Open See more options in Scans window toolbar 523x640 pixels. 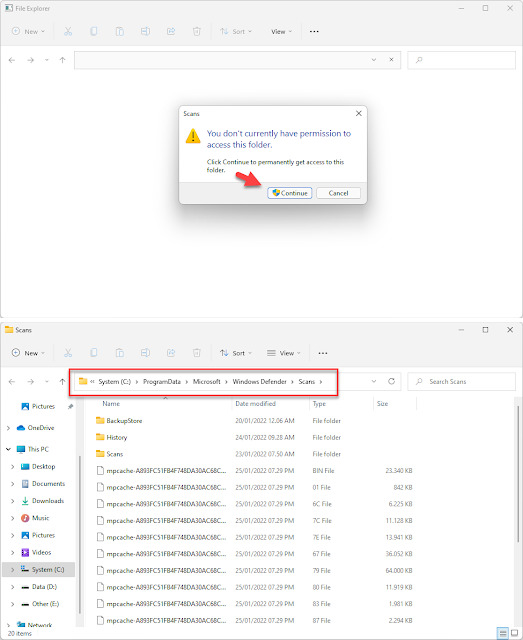323,353
